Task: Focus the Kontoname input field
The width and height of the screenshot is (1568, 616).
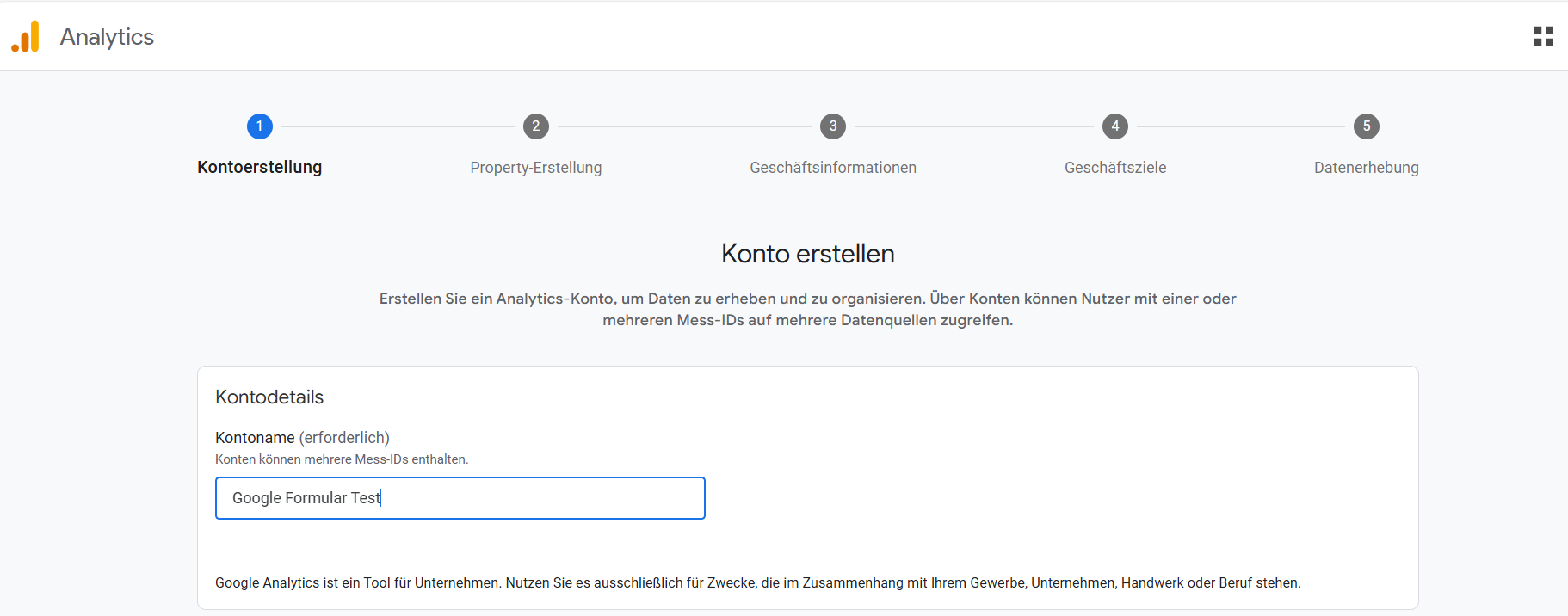Action: point(460,498)
